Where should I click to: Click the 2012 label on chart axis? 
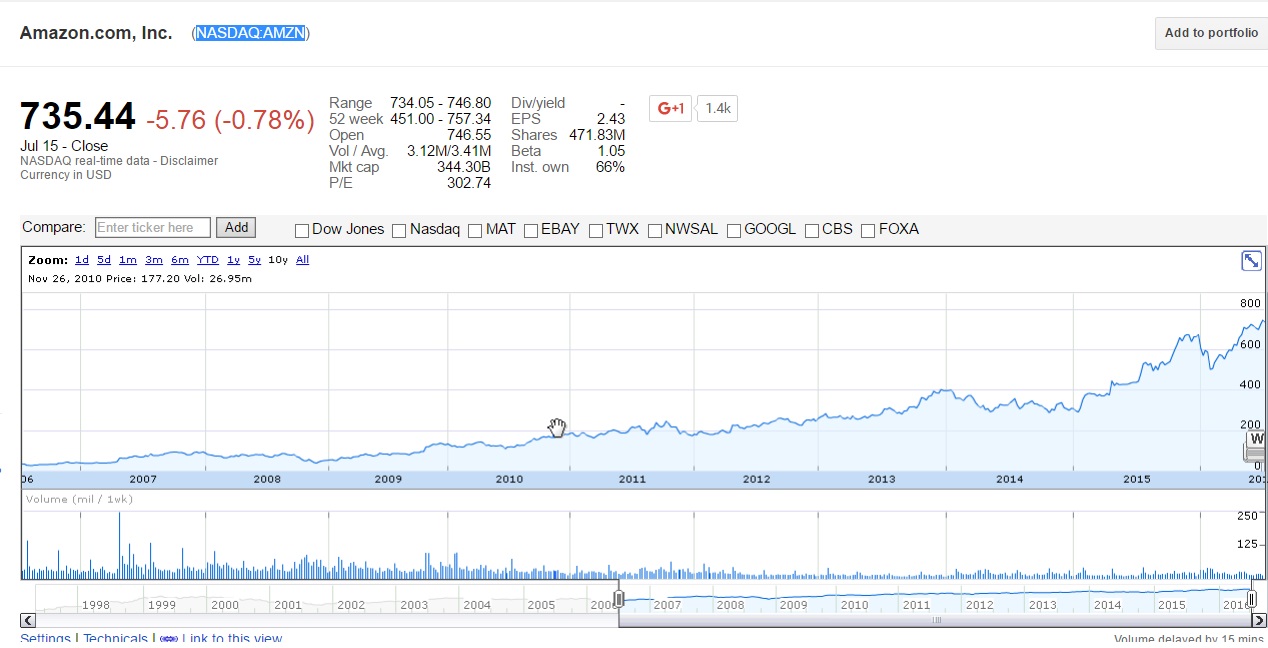click(x=757, y=479)
